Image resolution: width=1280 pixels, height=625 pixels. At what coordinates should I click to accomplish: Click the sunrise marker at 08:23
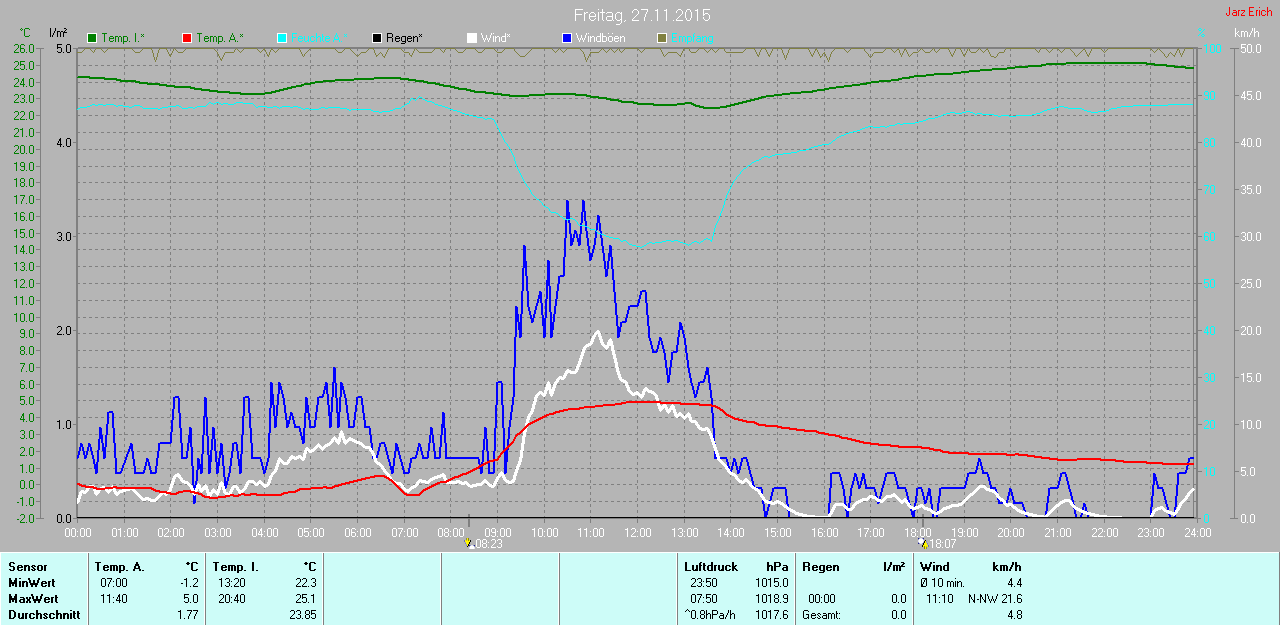[x=470, y=545]
